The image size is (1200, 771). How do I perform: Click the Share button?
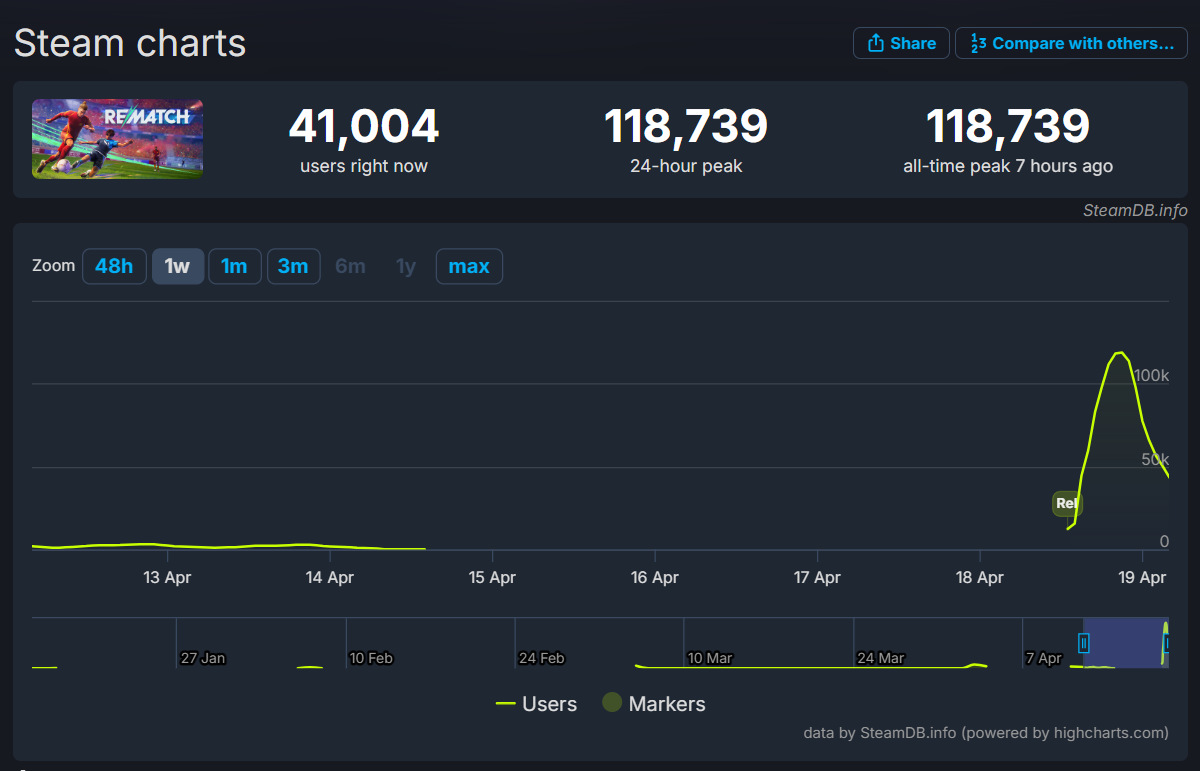(x=901, y=43)
